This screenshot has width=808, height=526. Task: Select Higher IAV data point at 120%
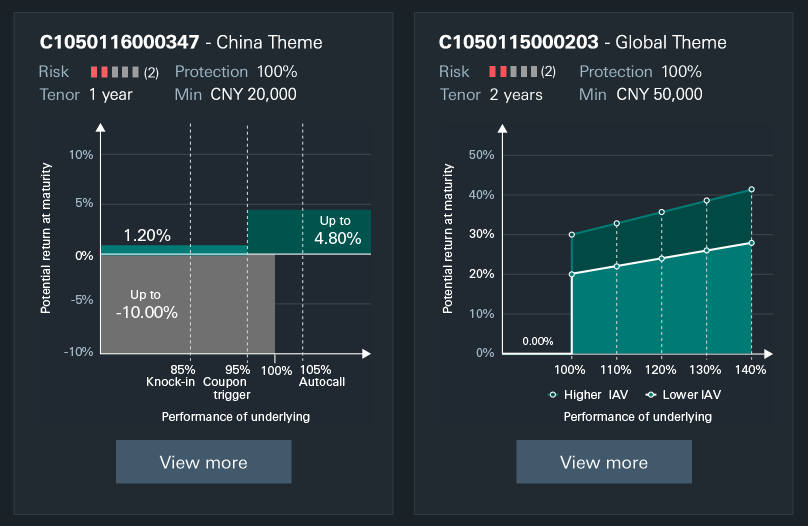pyautogui.click(x=661, y=212)
